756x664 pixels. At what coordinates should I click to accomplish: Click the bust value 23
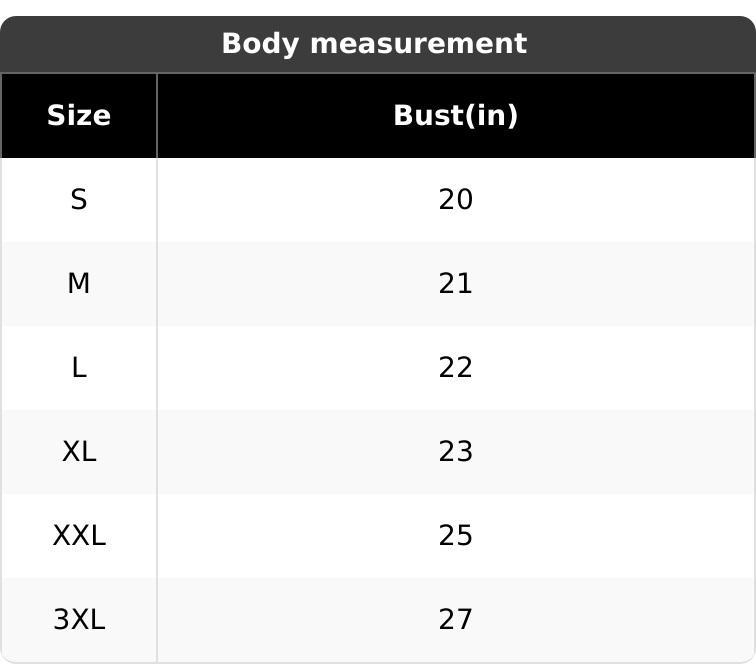coord(455,452)
